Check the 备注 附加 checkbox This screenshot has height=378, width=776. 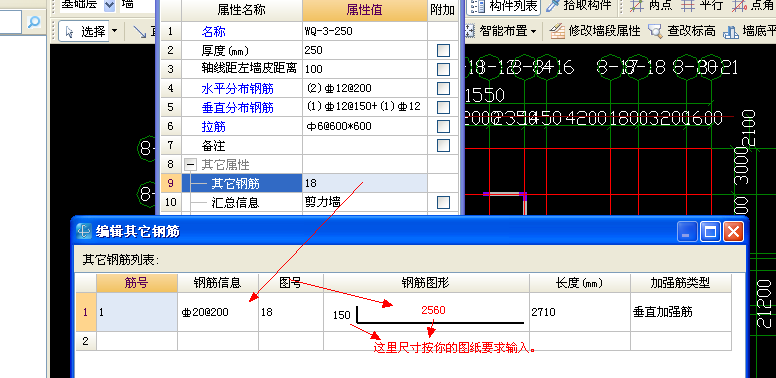pos(443,145)
